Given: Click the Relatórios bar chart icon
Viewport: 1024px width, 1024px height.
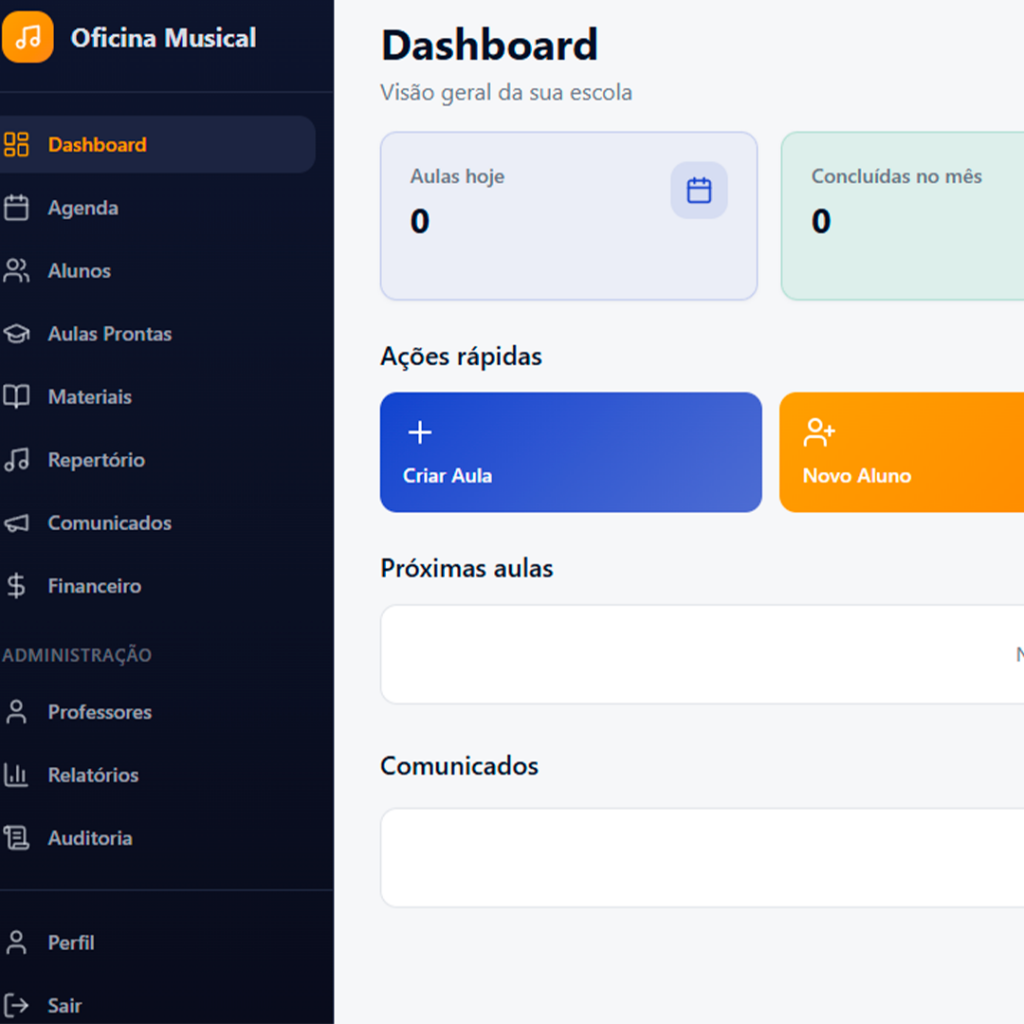Looking at the screenshot, I should pyautogui.click(x=16, y=775).
